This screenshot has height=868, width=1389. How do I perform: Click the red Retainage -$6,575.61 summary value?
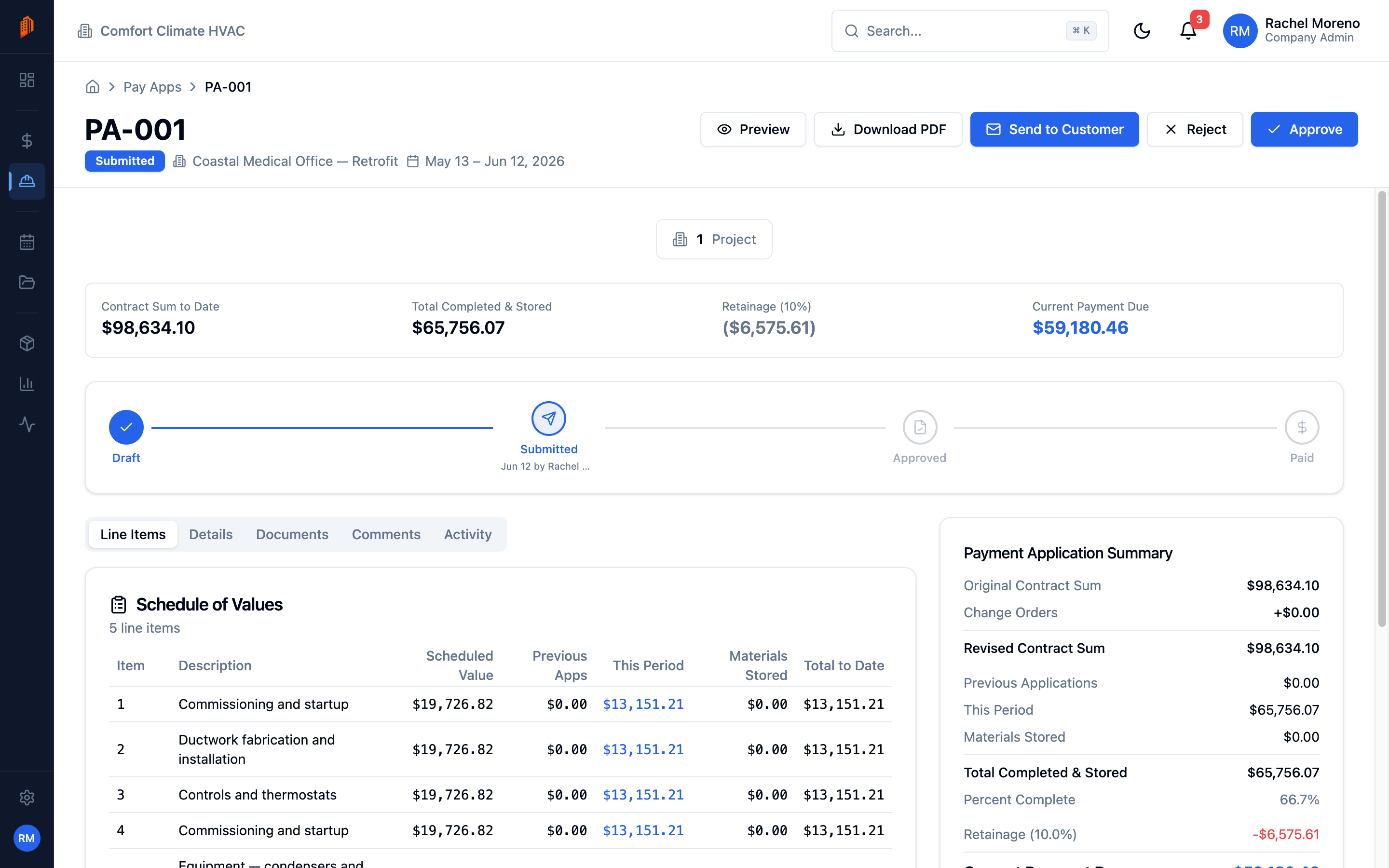[1286, 835]
